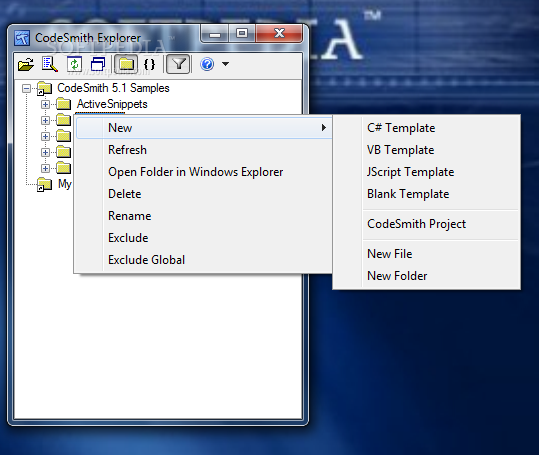Click the green refresh arrows toolbar icon

[74, 64]
